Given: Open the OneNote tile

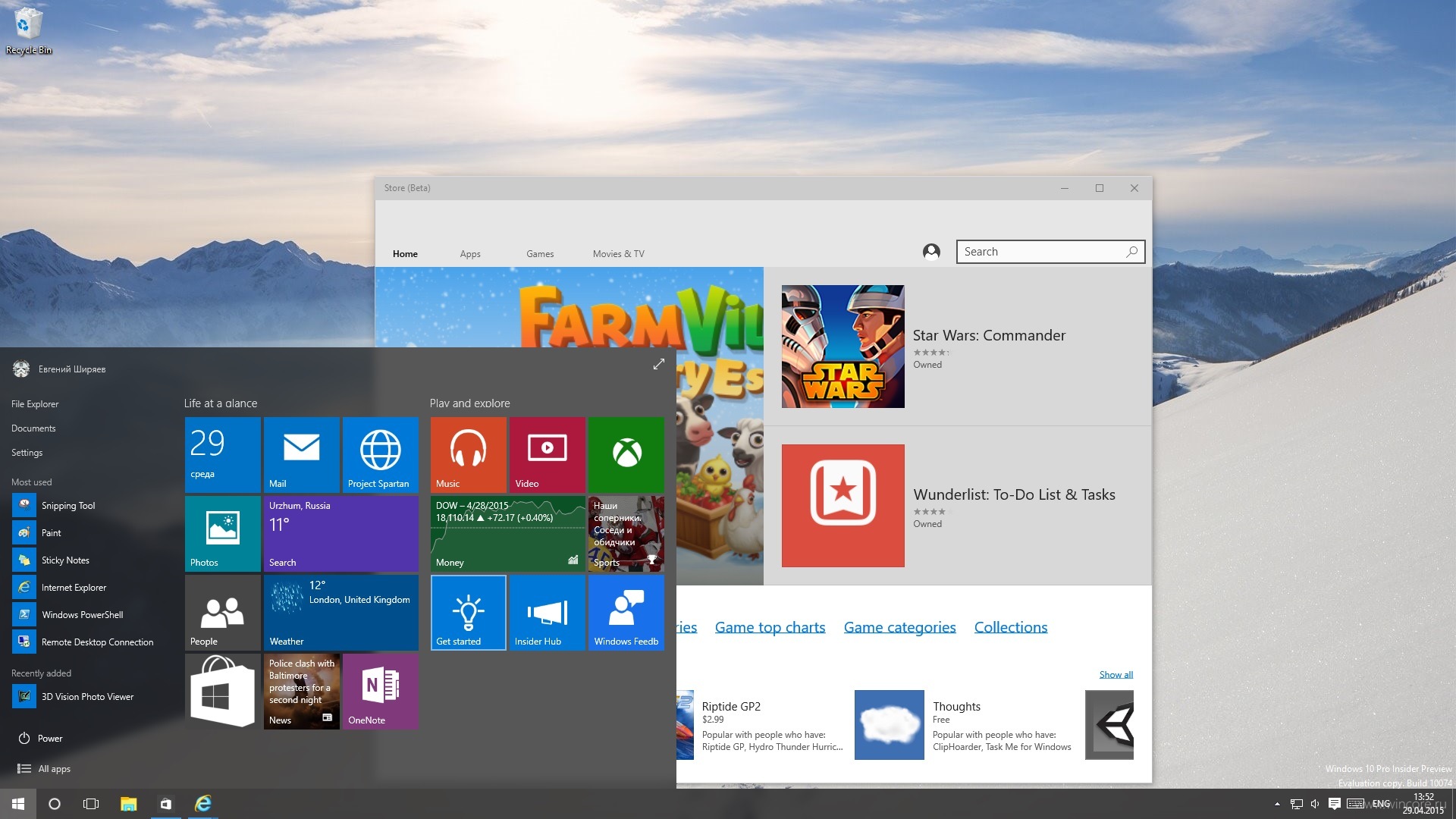Looking at the screenshot, I should click(380, 692).
